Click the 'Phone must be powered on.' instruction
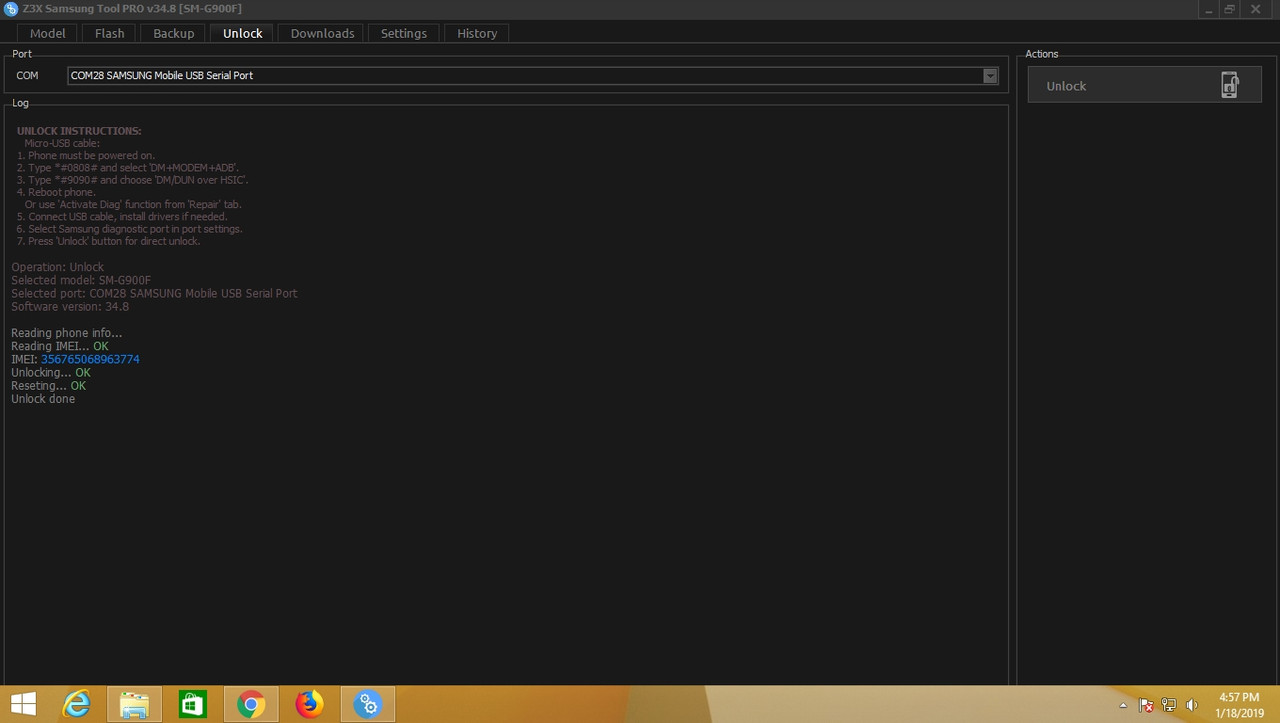Image resolution: width=1280 pixels, height=723 pixels. coord(86,156)
